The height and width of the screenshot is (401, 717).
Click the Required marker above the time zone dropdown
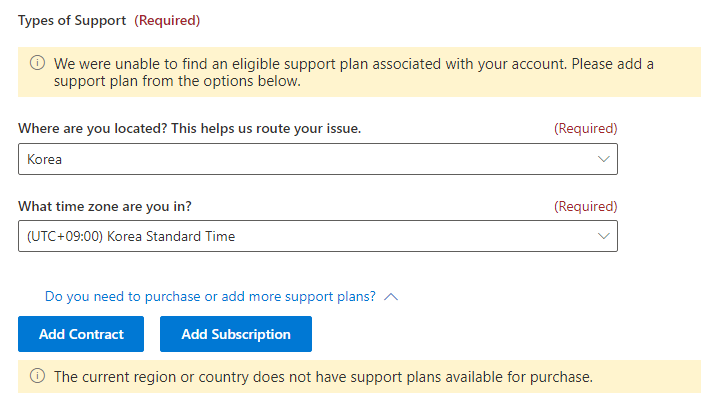585,206
